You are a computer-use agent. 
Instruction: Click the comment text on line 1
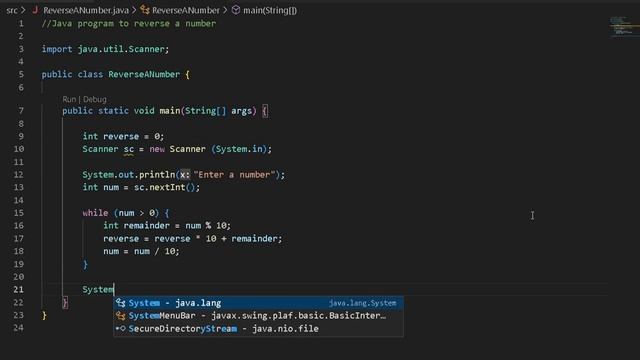coord(129,24)
